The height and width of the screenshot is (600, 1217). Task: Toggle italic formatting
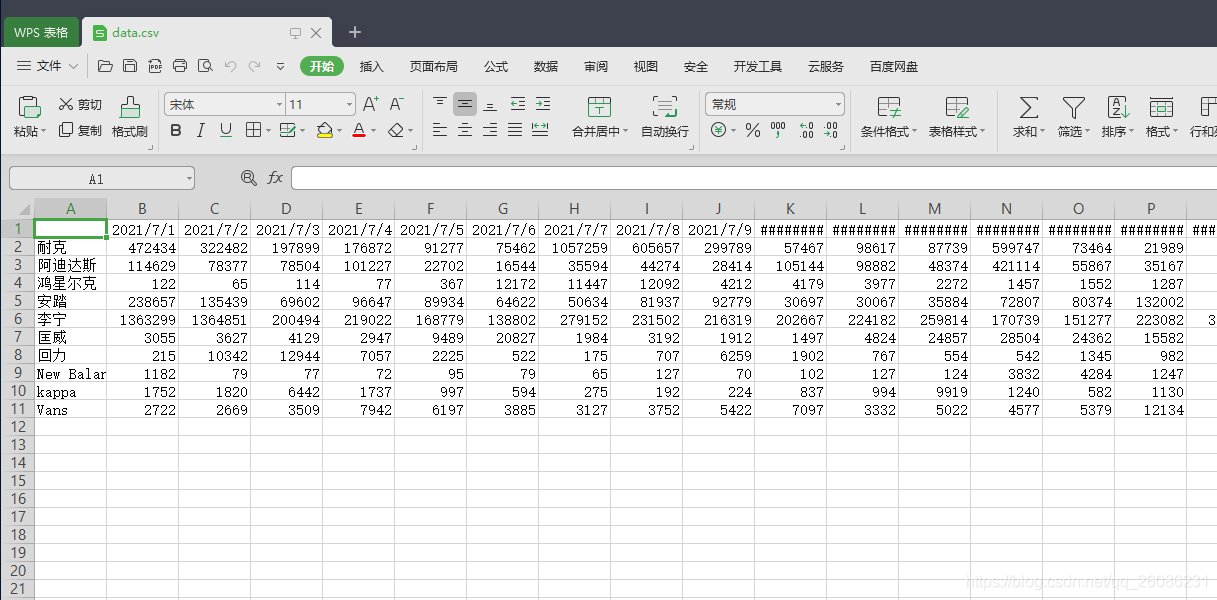(200, 130)
